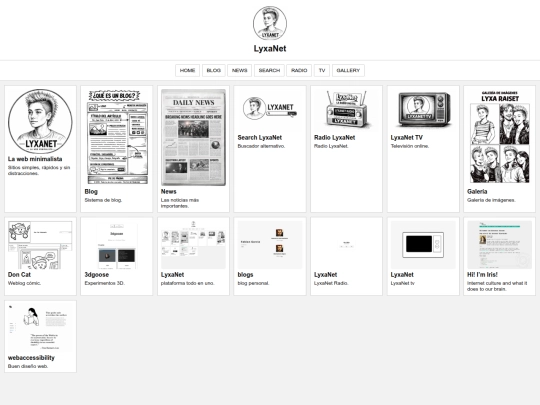Click the LyxaNet search bar illustration
540x405 pixels.
click(x=270, y=110)
